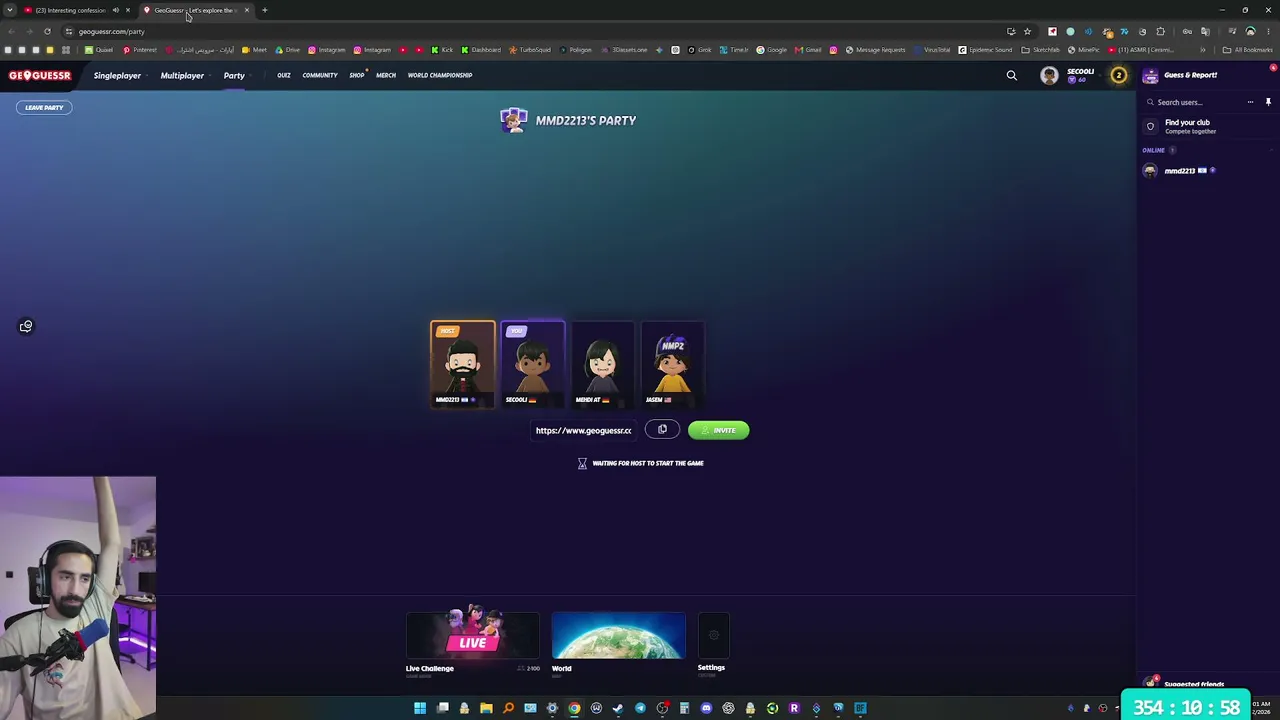This screenshot has width=1280, height=720.
Task: Click the MMD2213 party avatar icon
Action: 514,120
